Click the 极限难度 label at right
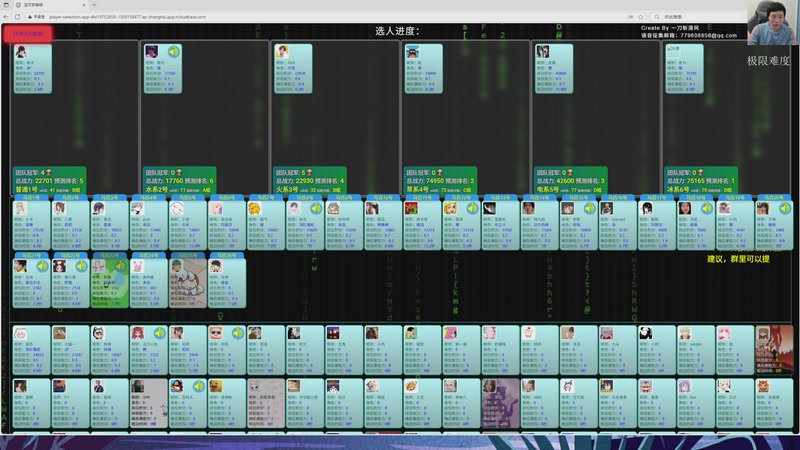Screen dimensions: 800x450 pos(768,61)
